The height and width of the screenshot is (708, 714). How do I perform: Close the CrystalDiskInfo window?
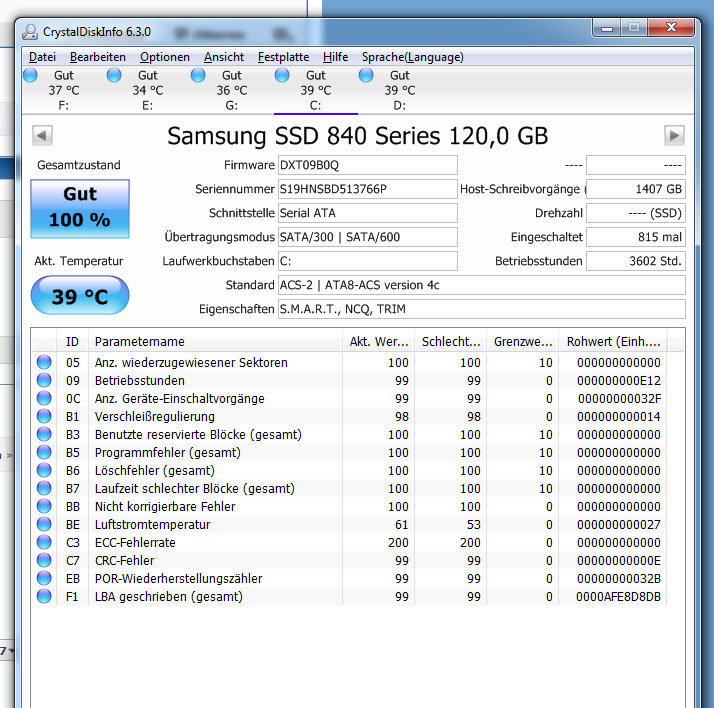(671, 28)
